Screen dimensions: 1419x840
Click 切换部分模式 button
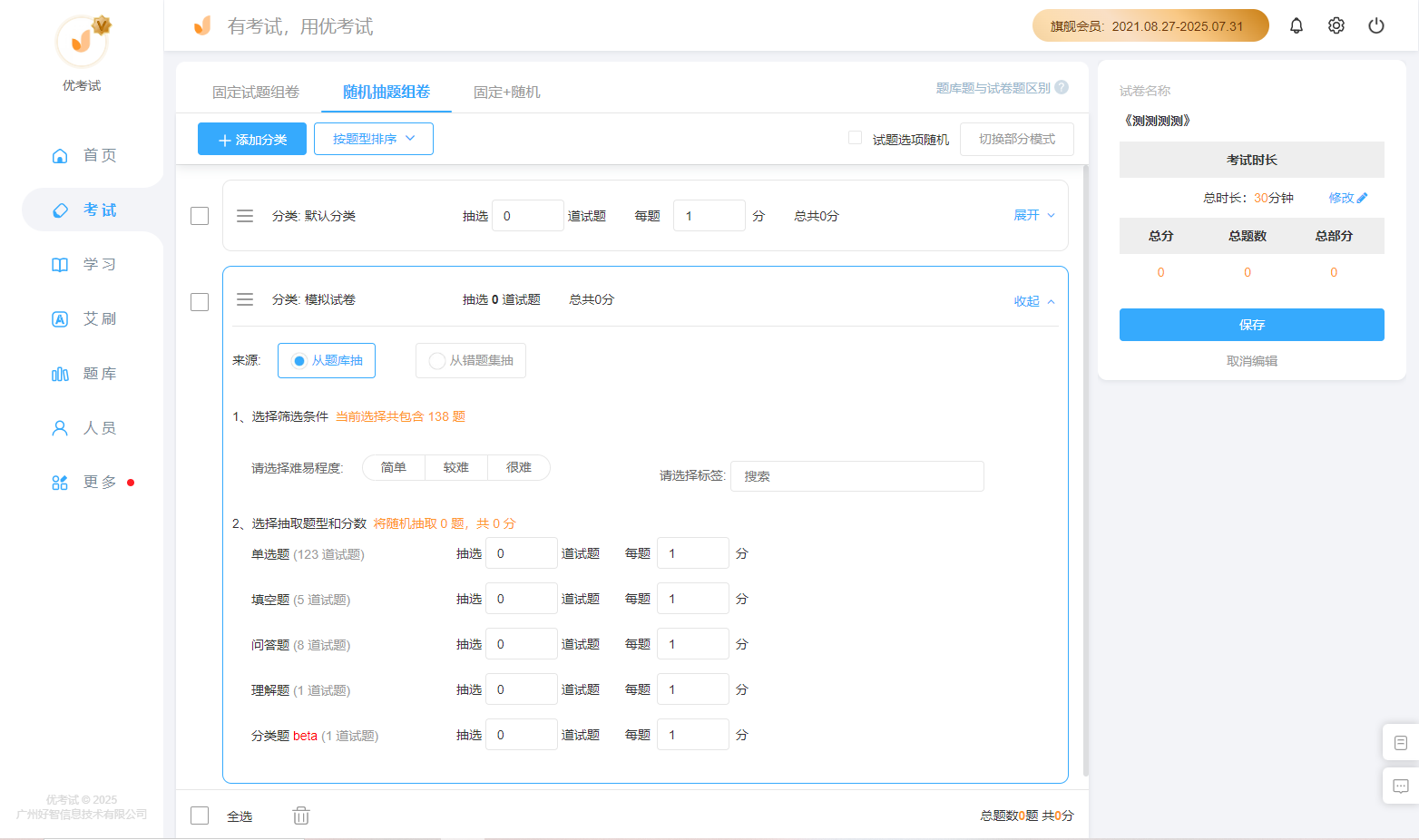[x=1017, y=139]
